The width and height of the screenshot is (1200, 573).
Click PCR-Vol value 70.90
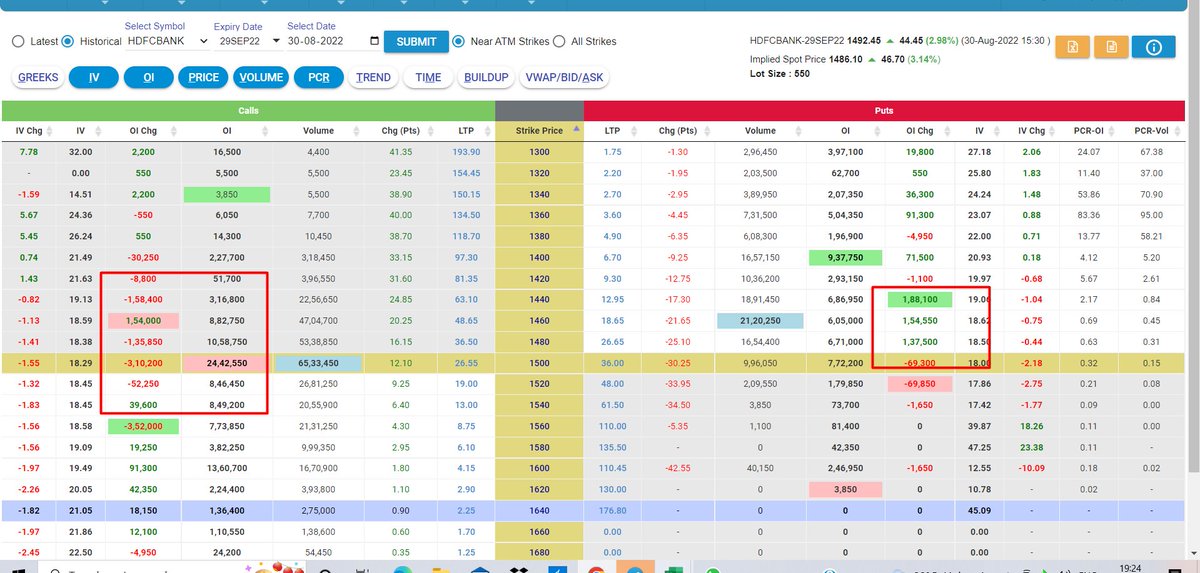(1149, 193)
